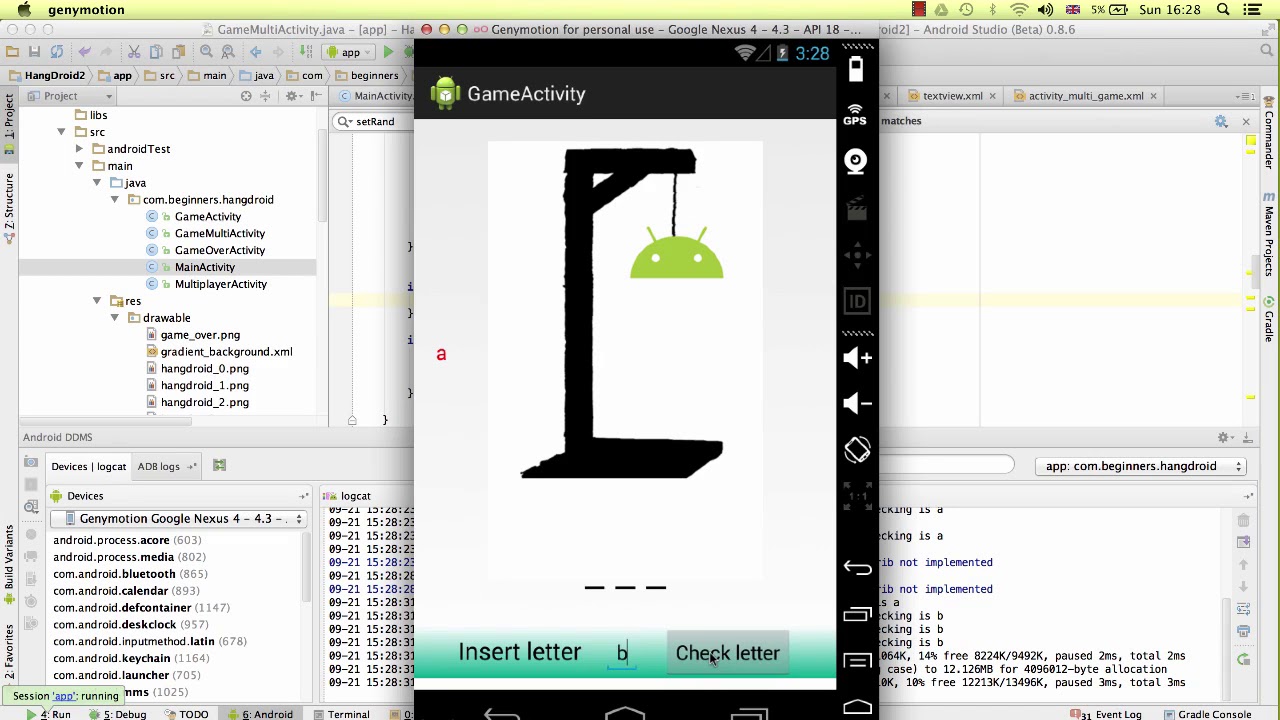1280x720 pixels.
Task: Open the Project view dropdown
Action: (x=70, y=96)
